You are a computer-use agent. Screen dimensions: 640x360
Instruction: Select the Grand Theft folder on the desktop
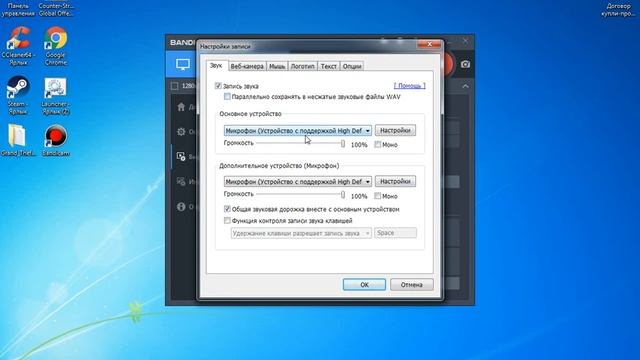point(18,140)
